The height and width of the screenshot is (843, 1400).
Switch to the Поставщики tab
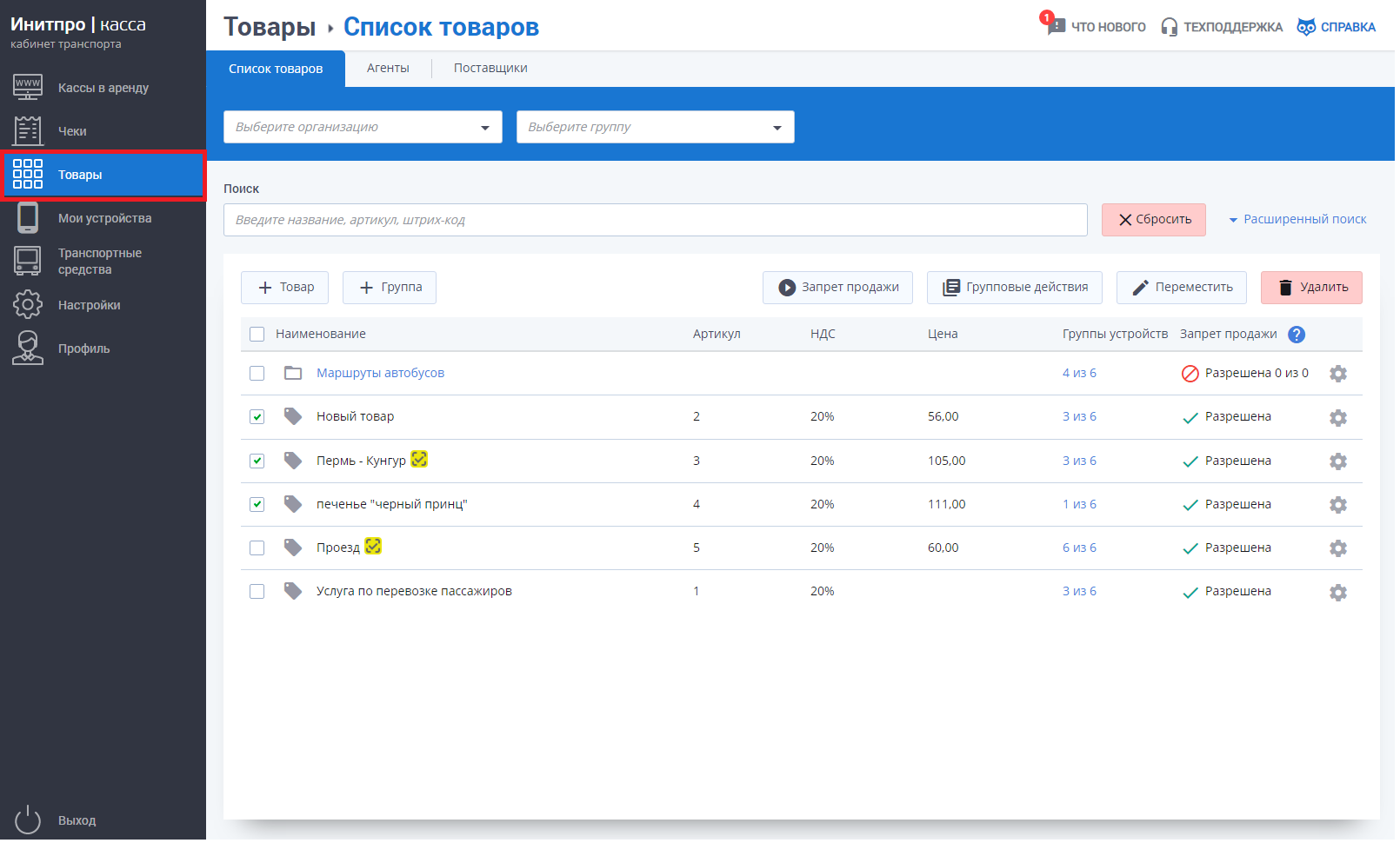pos(490,69)
